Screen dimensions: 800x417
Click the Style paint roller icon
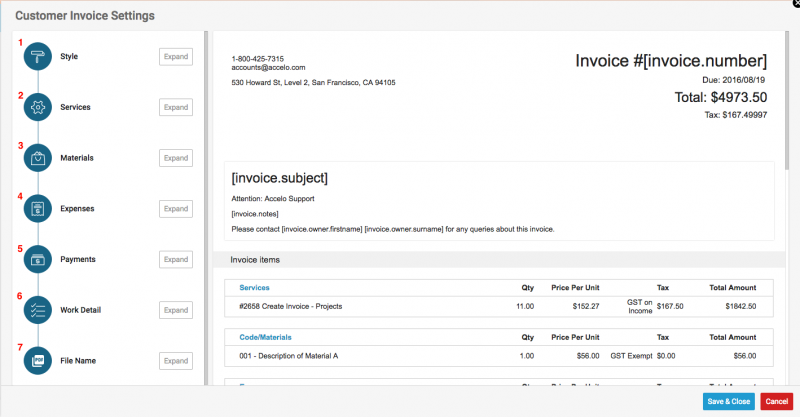pyautogui.click(x=38, y=57)
